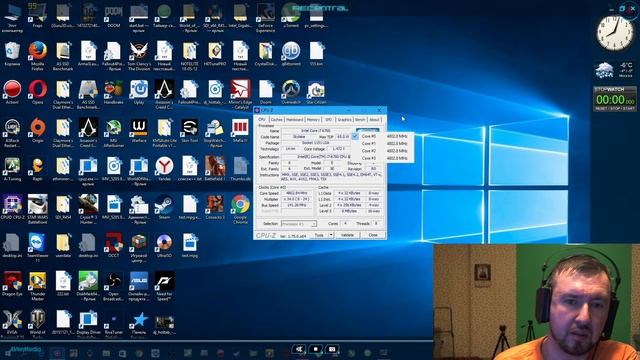Click the Multiplier value in CPU-Z
Viewport: 640px width, 360px height.
[297, 199]
